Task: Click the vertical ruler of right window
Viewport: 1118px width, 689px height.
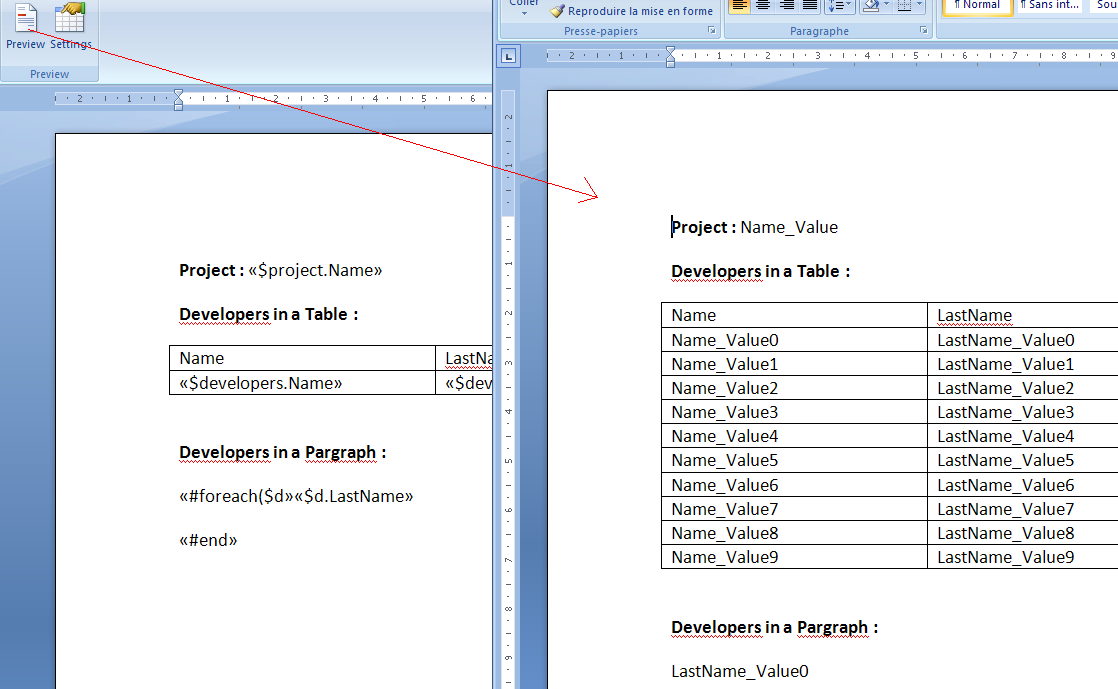Action: pos(508,389)
